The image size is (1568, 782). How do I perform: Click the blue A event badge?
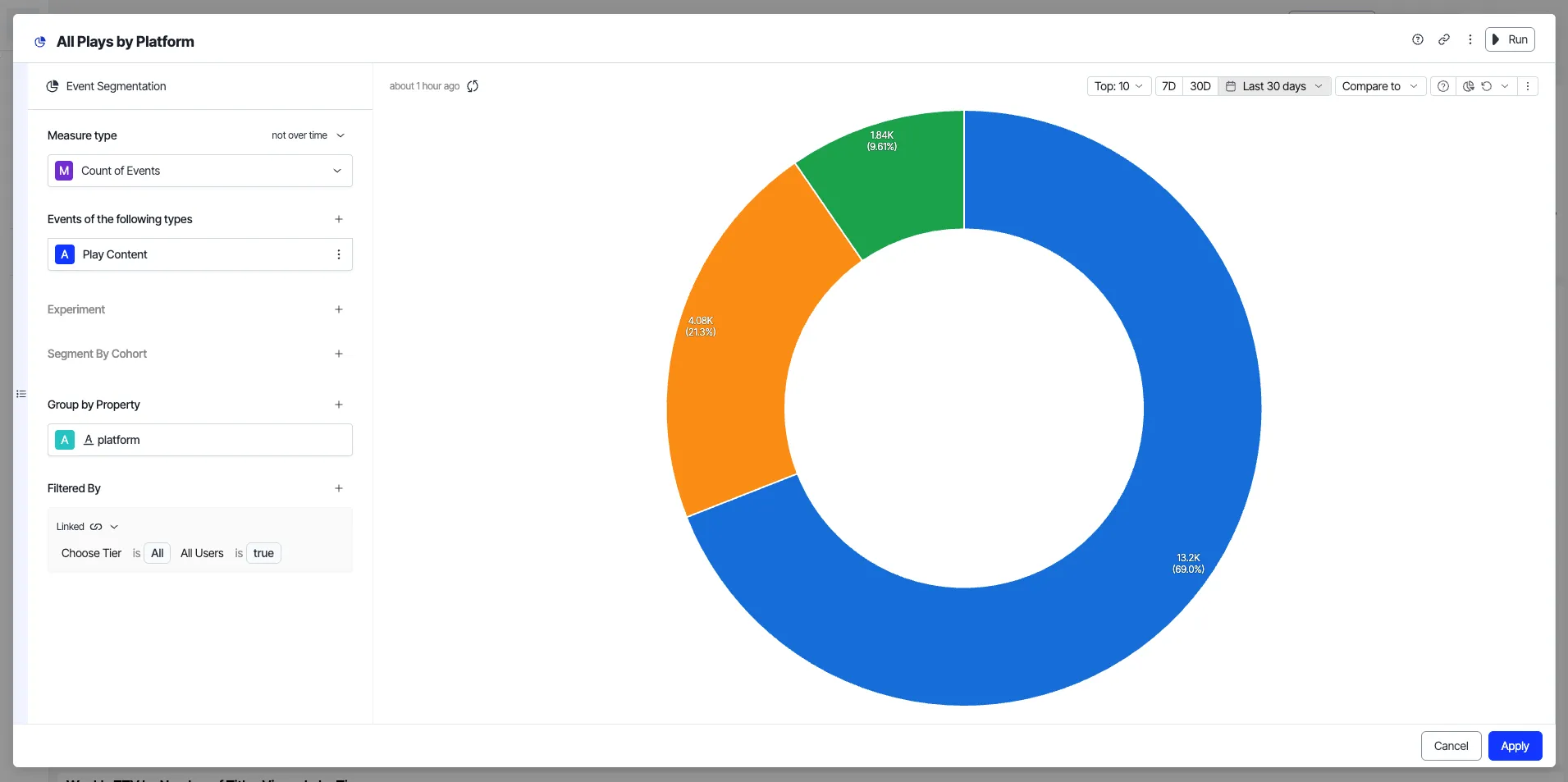click(x=65, y=254)
